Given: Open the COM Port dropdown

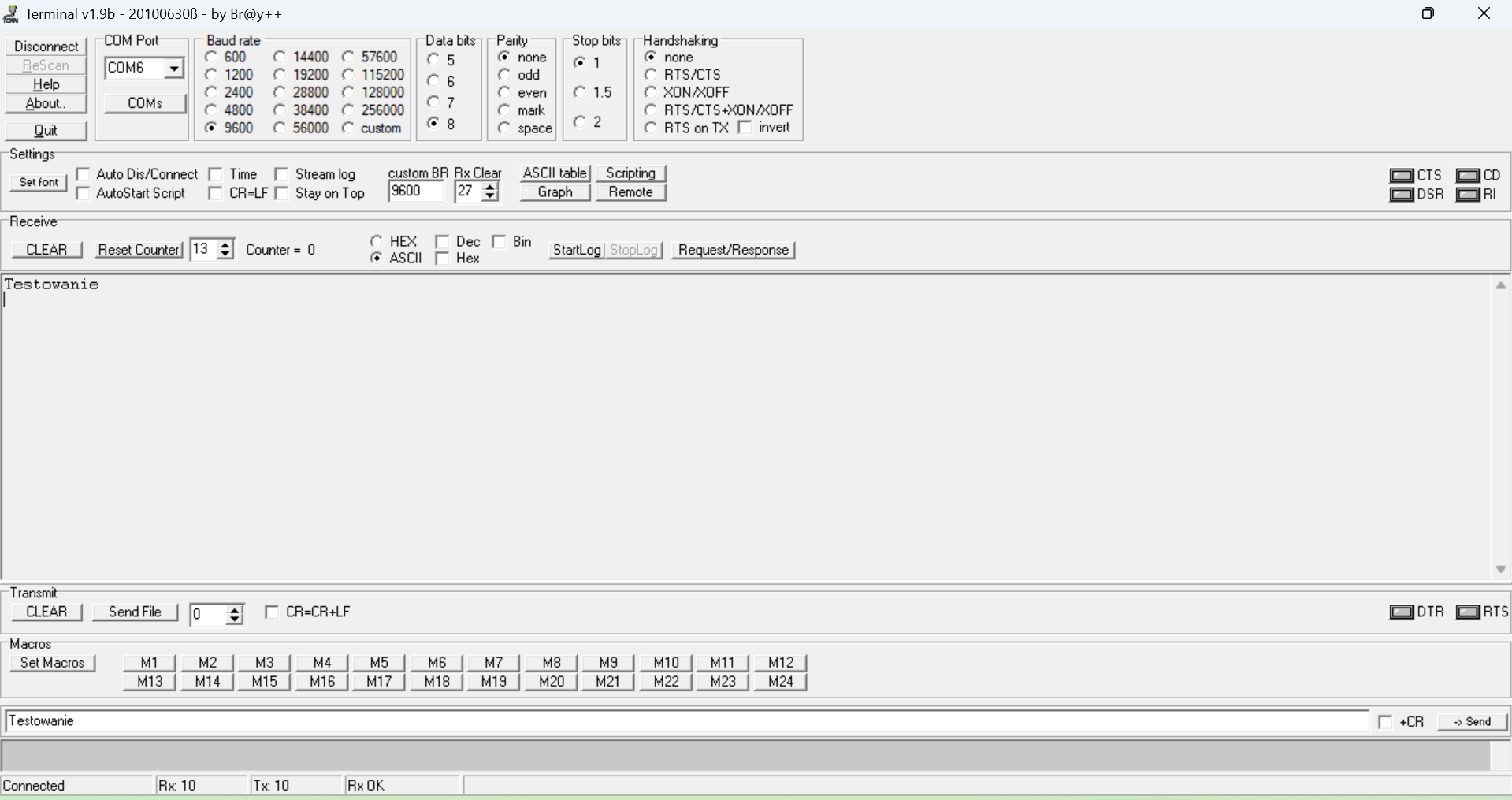Looking at the screenshot, I should (174, 69).
